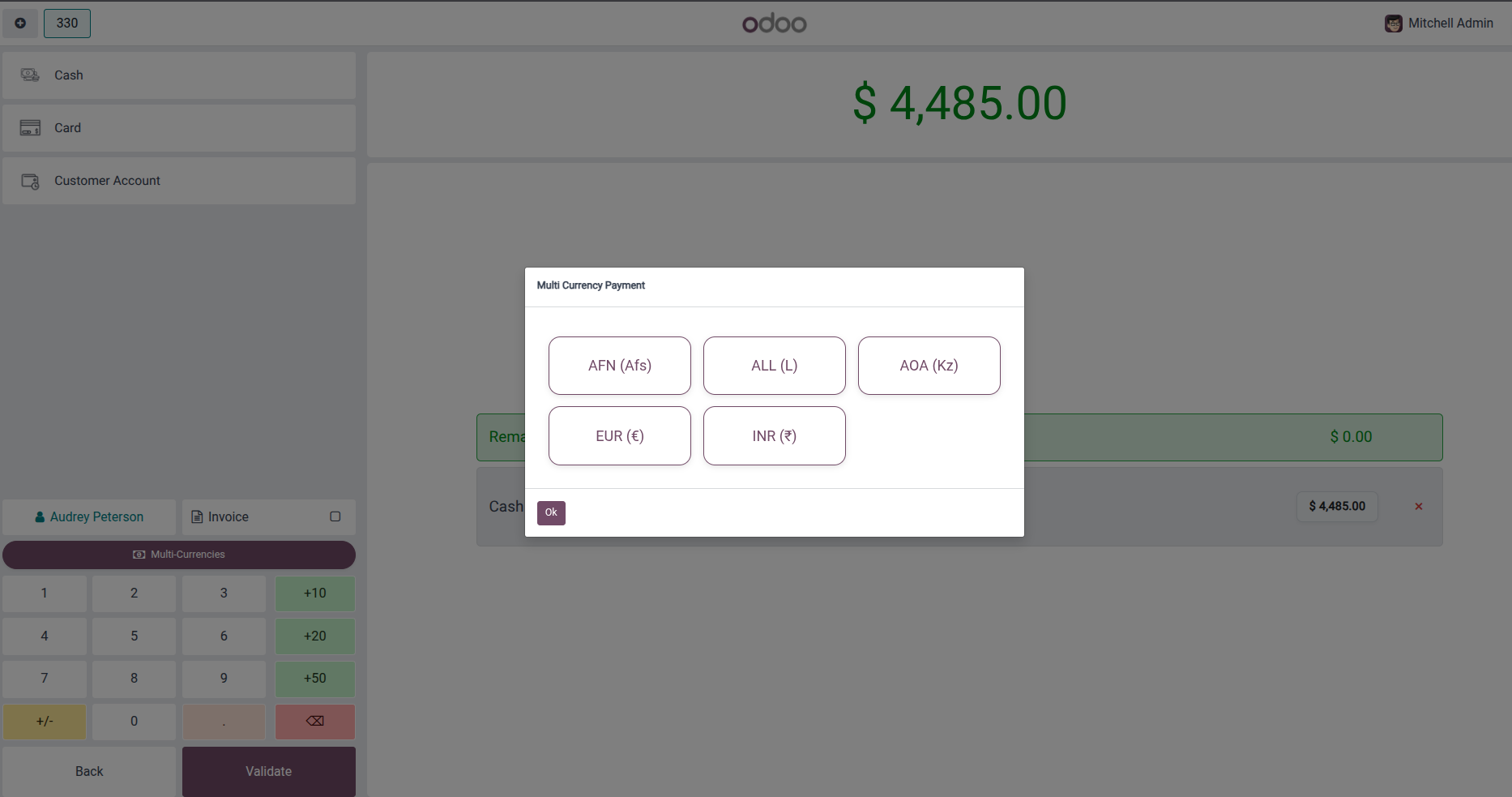The width and height of the screenshot is (1512, 797).
Task: Click the Validate payment button
Action: [x=269, y=771]
